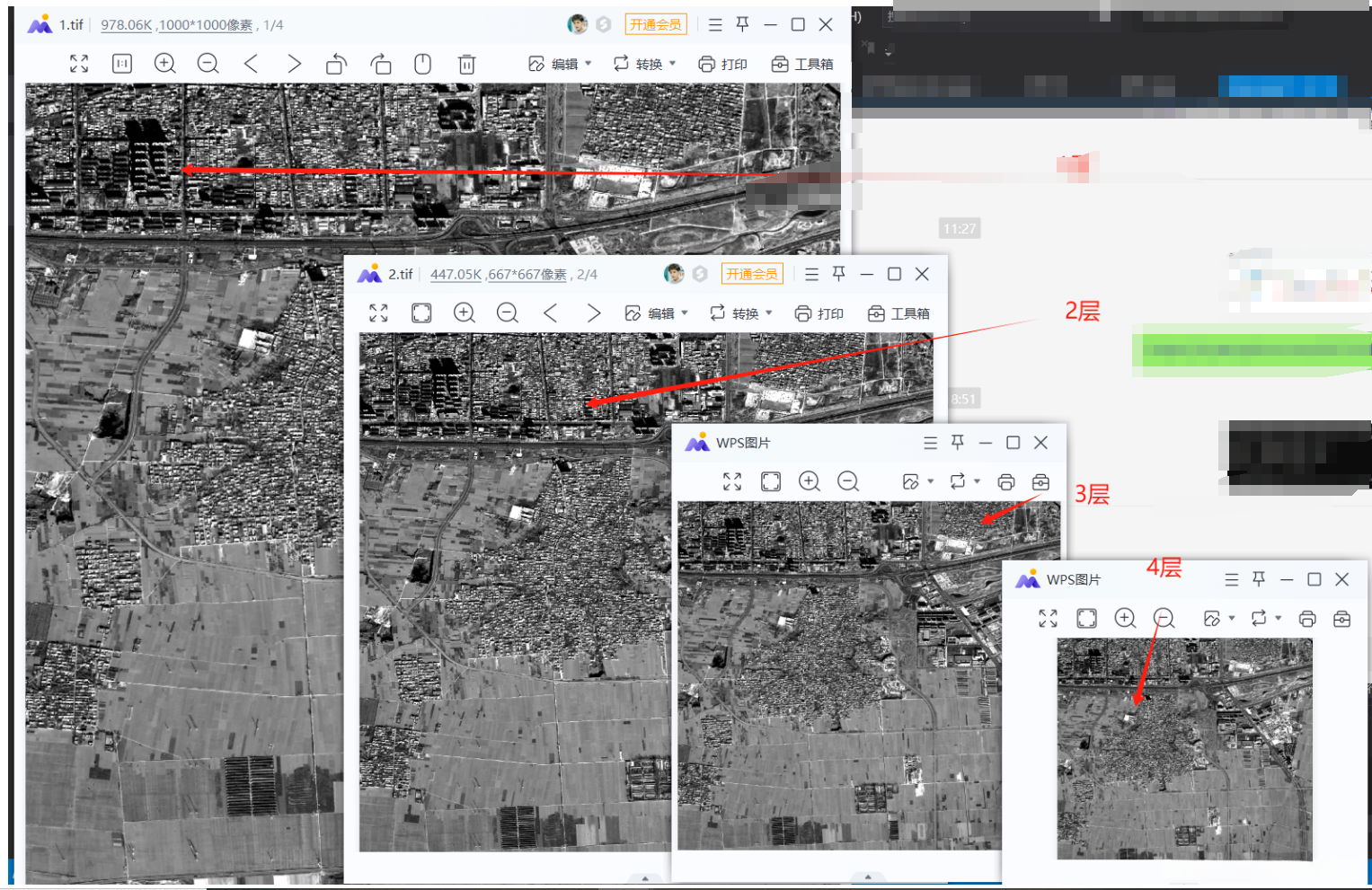Expand bottom panel of third WPS图片 window

click(868, 877)
